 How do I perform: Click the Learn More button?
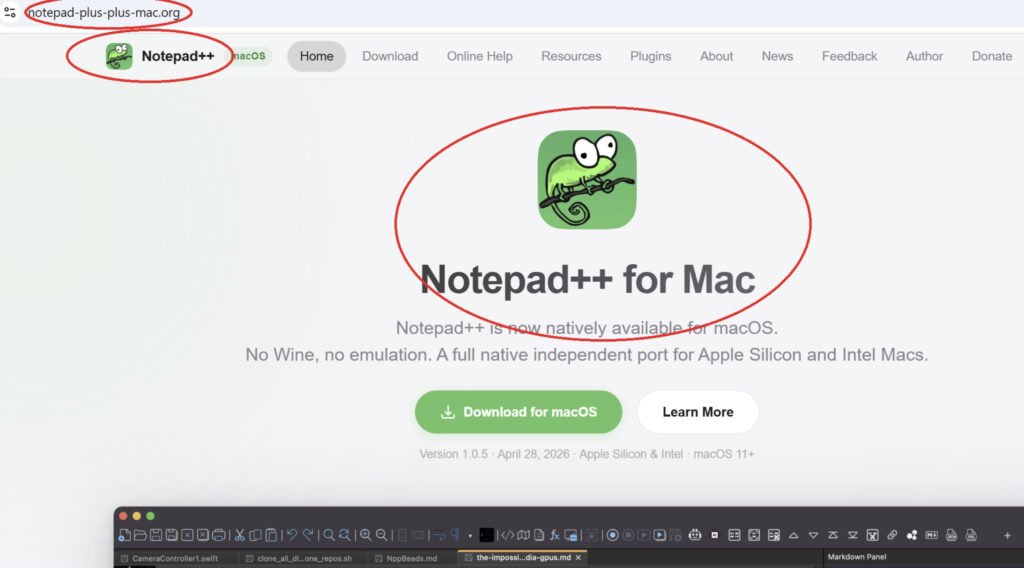pos(697,412)
